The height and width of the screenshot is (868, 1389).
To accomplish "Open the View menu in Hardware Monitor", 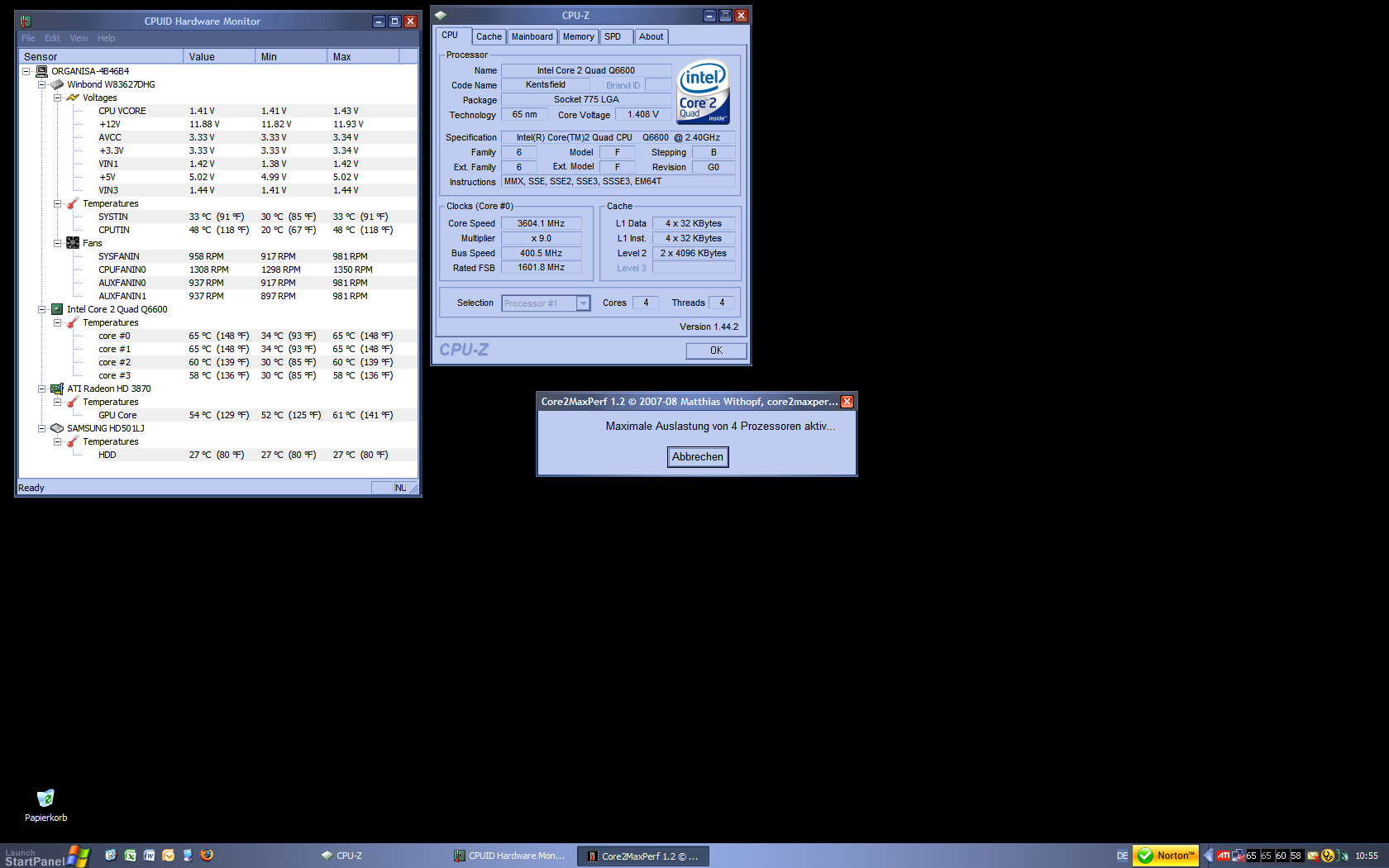I will [79, 38].
